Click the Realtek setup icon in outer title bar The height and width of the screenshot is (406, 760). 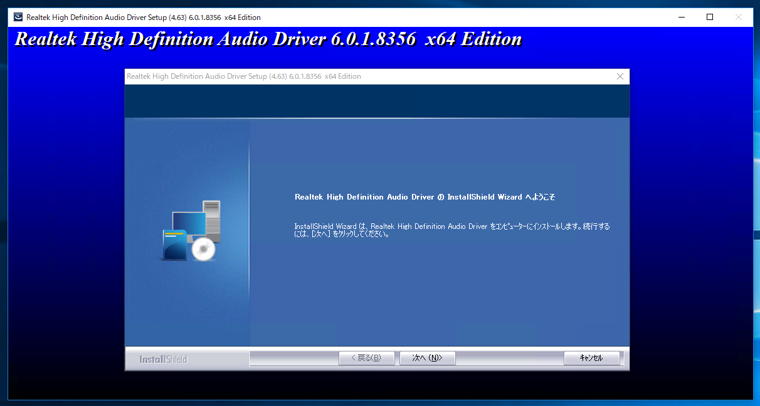pyautogui.click(x=18, y=17)
